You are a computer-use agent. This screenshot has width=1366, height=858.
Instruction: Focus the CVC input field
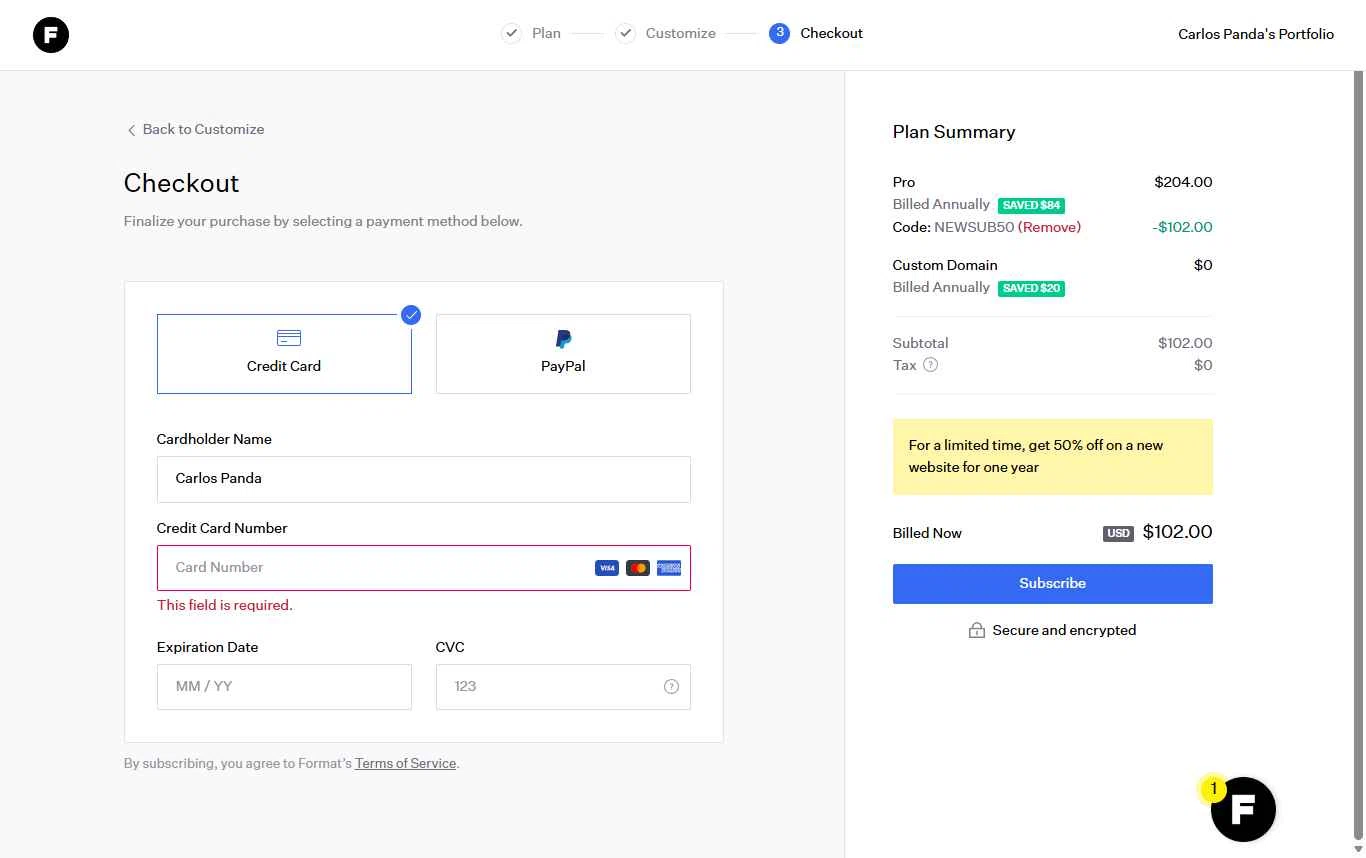click(563, 687)
